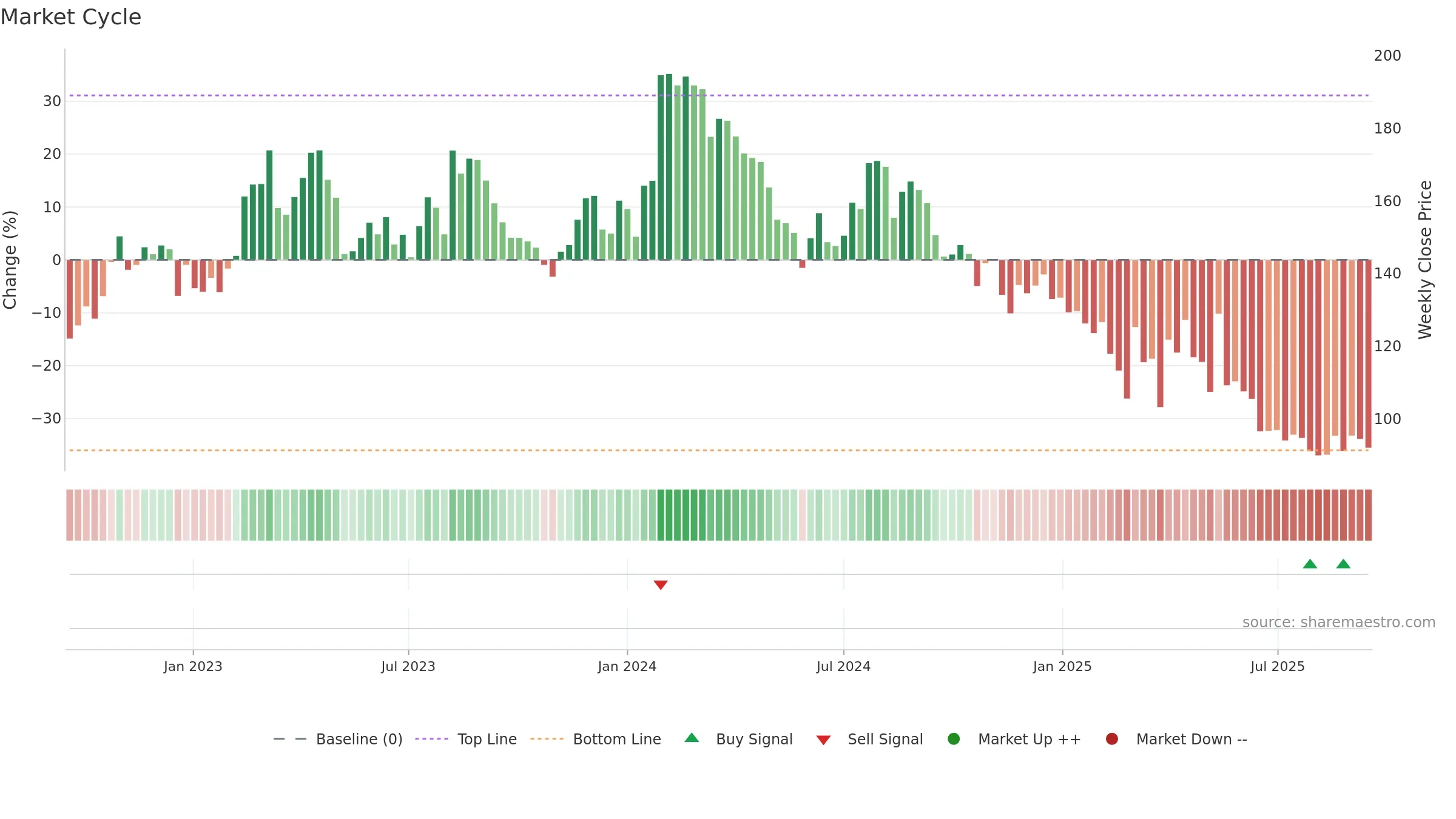Select the second green buy signal marker after Jul 2025

coord(1343,564)
